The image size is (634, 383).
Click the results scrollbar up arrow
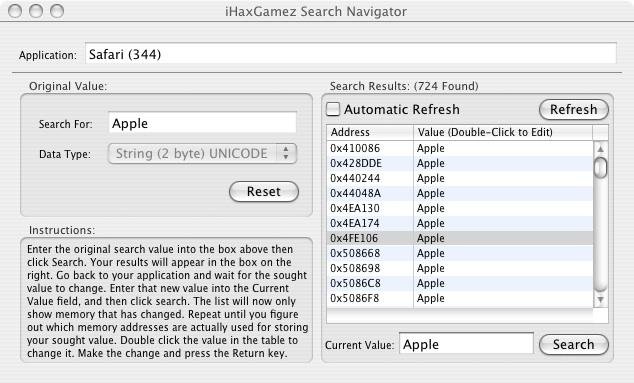[x=601, y=149]
